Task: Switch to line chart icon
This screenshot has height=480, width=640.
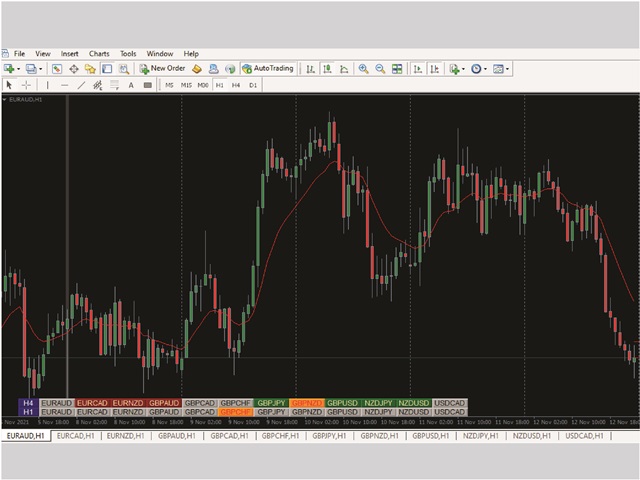Action: coord(344,69)
